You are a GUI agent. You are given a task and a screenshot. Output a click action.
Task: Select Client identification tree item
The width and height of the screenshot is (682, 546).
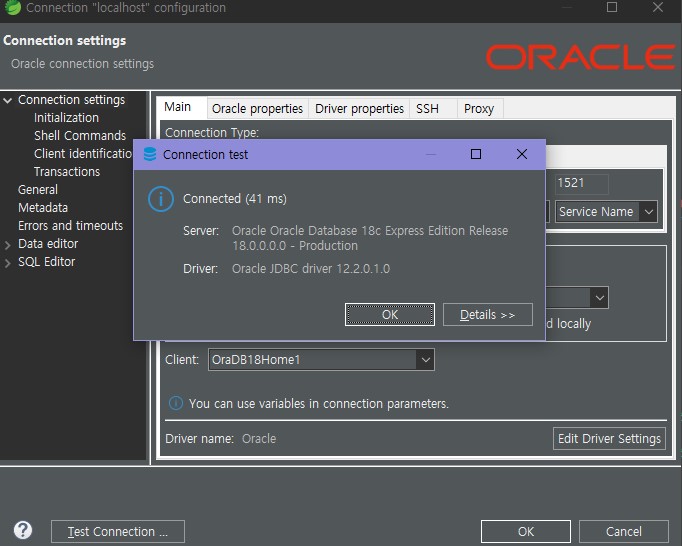[83, 154]
